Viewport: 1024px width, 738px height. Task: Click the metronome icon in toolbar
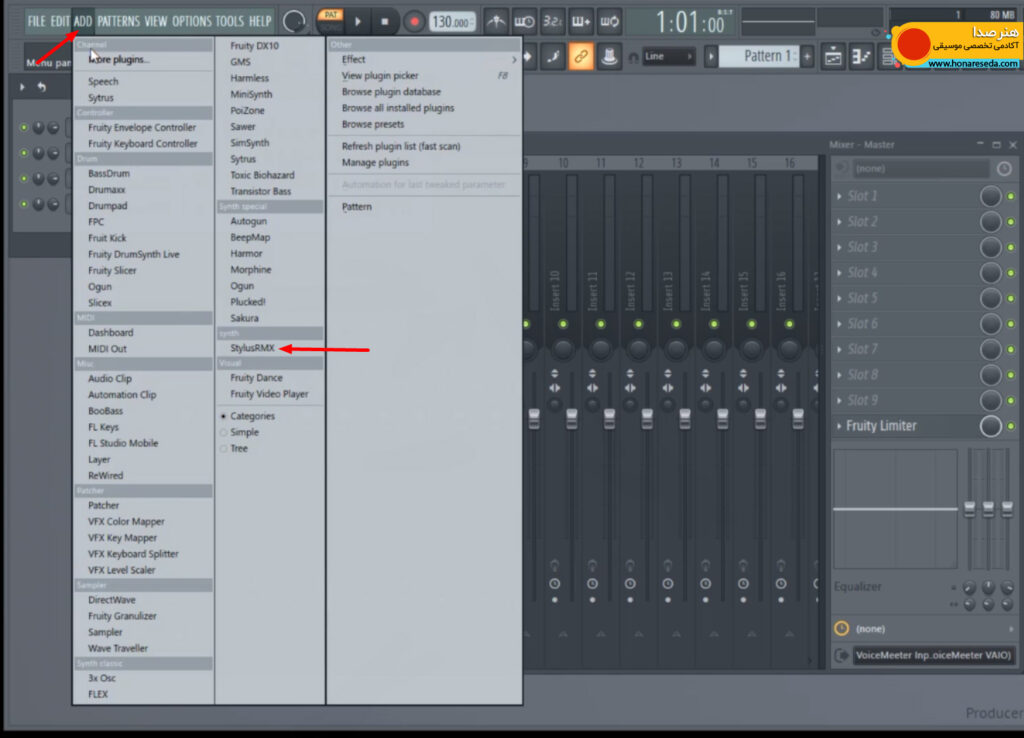[x=496, y=22]
